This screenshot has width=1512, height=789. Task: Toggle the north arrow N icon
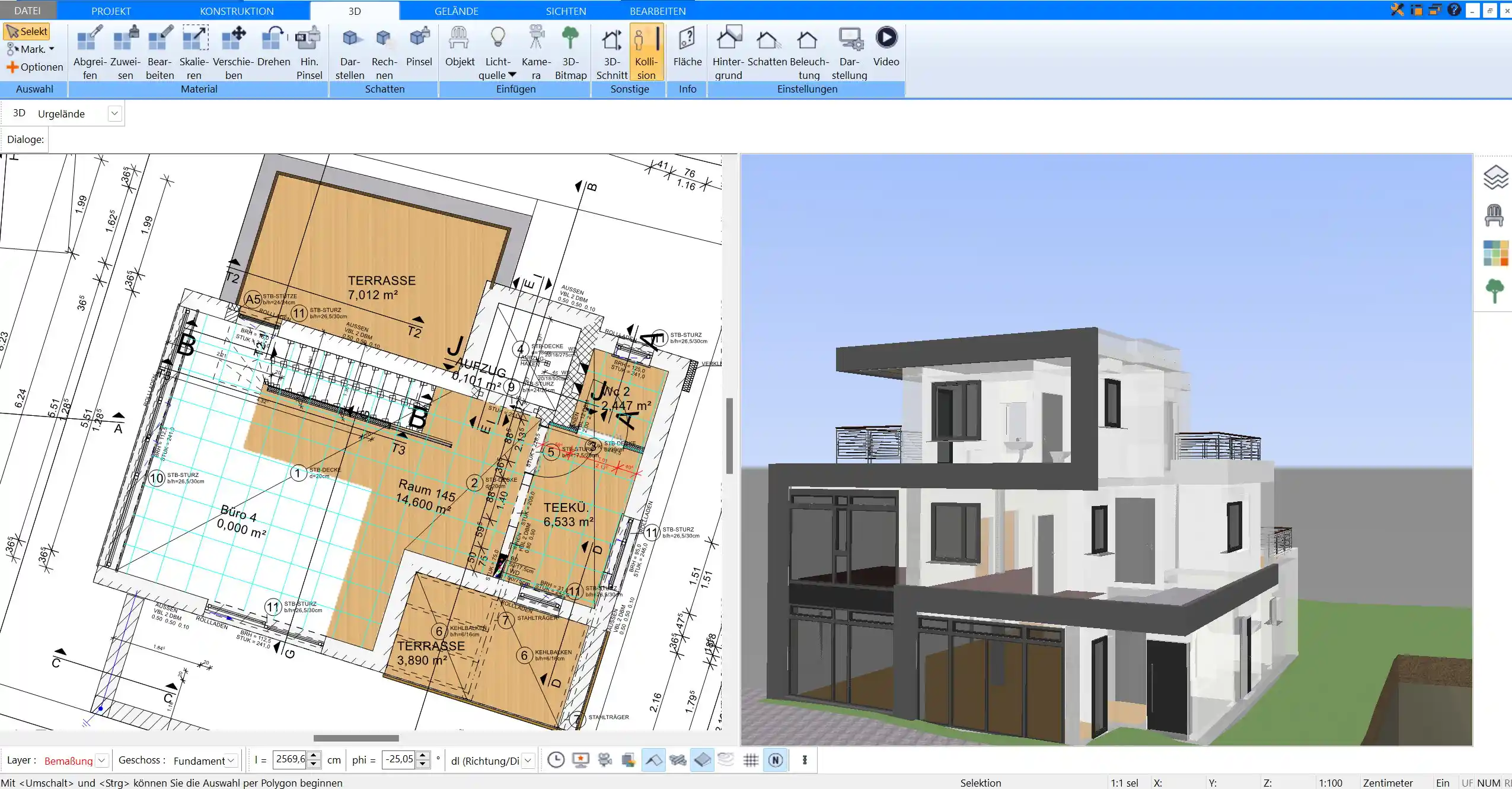click(776, 760)
